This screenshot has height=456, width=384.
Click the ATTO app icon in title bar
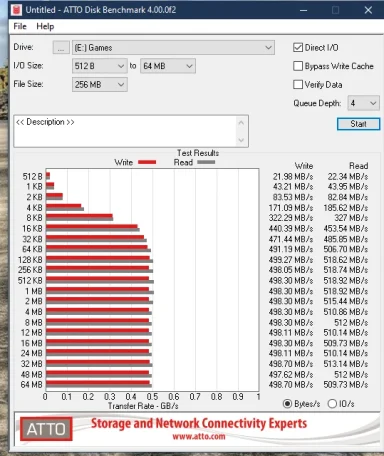tap(16, 10)
